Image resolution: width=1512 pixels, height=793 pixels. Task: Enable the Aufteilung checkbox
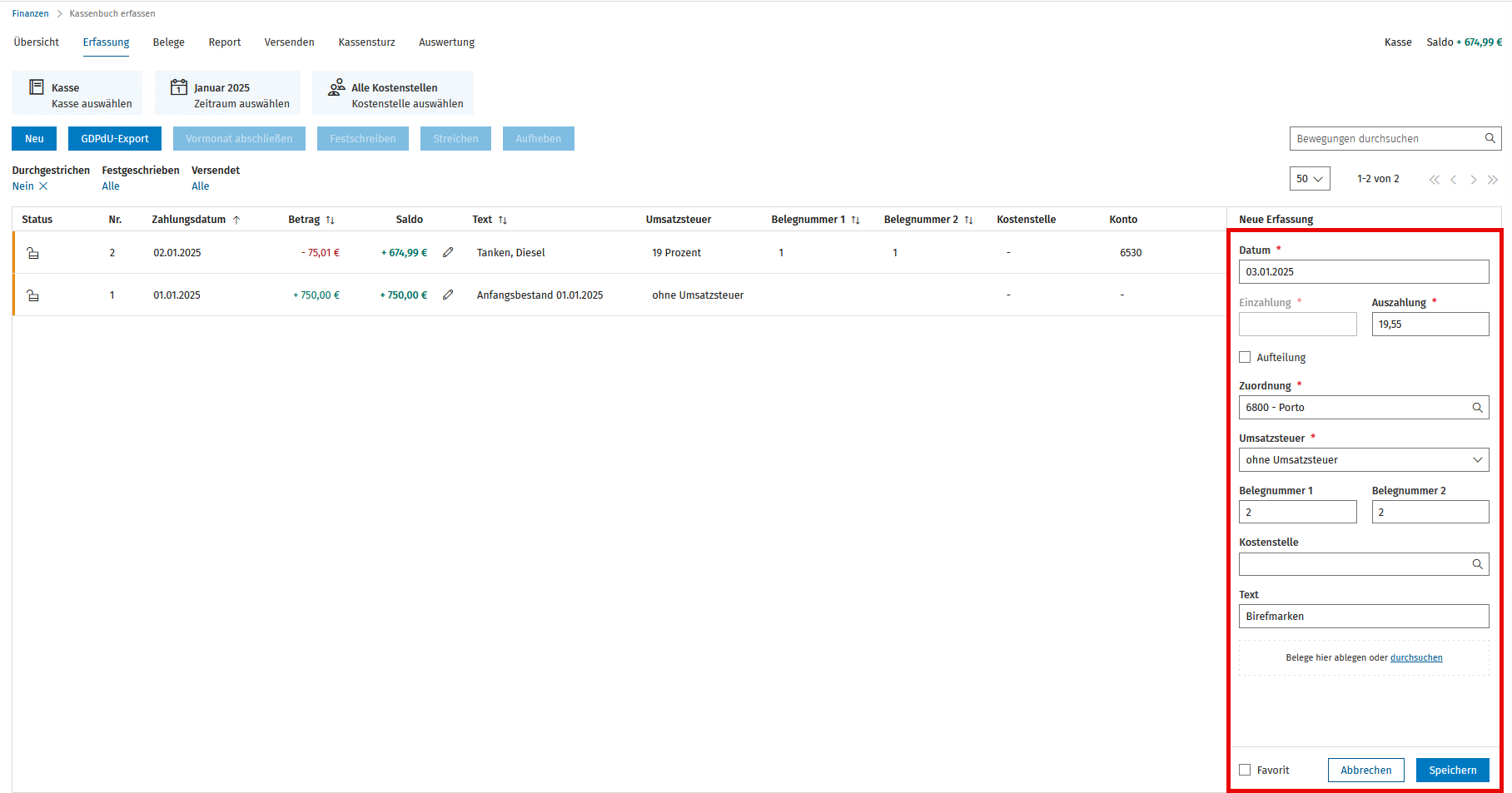tap(1245, 357)
